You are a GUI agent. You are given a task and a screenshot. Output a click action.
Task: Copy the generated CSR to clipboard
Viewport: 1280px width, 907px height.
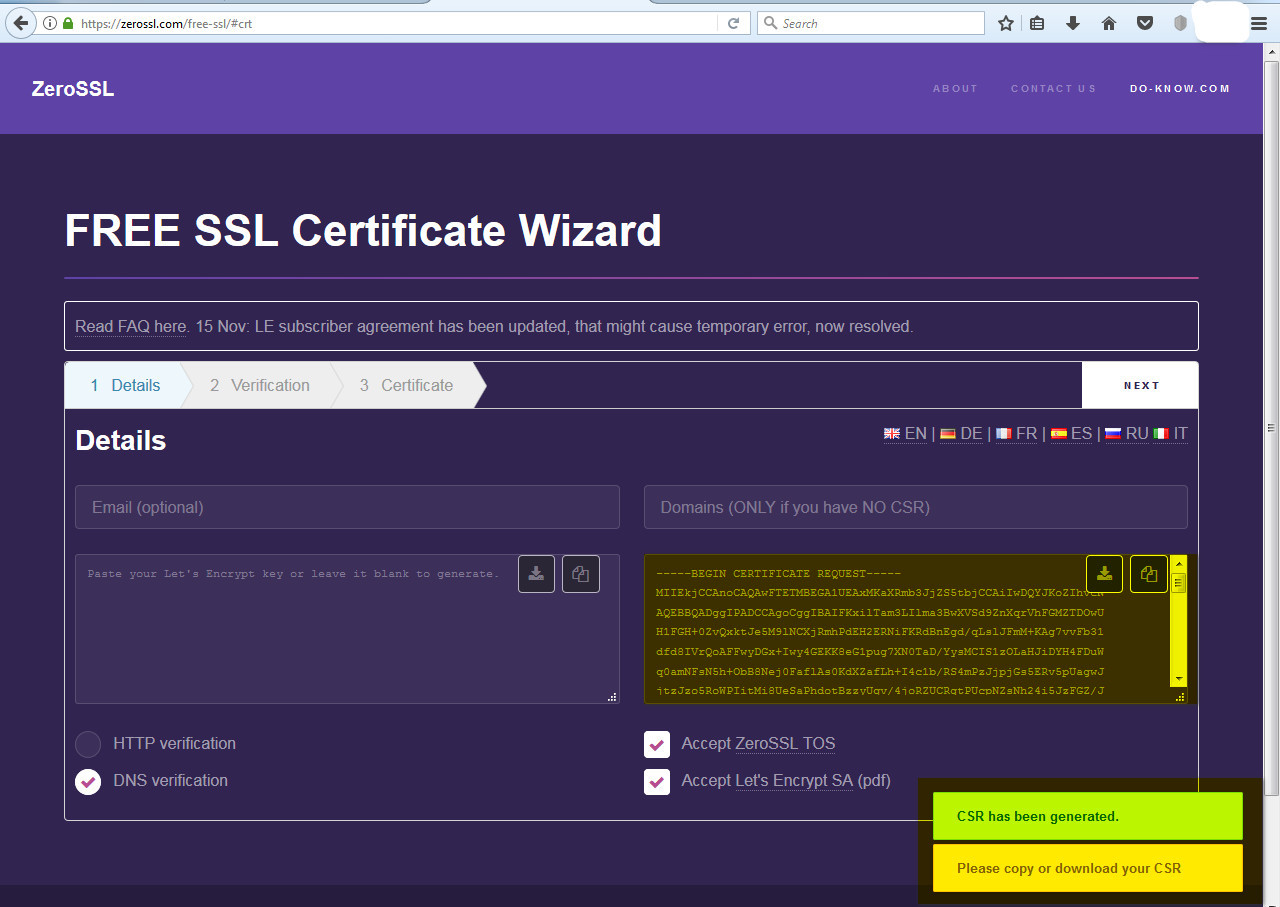click(1149, 573)
